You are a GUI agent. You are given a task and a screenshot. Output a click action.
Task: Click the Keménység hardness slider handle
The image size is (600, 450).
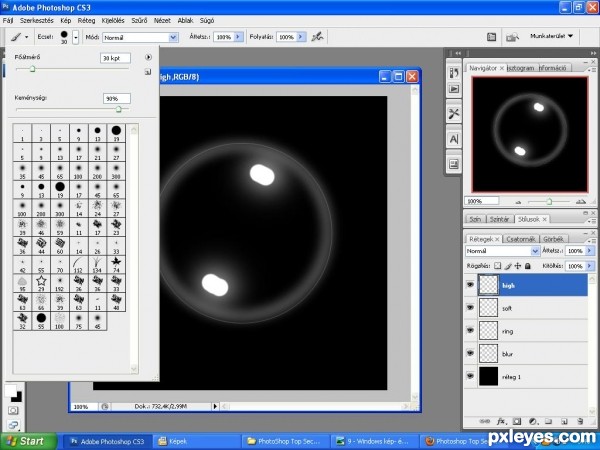(x=118, y=109)
